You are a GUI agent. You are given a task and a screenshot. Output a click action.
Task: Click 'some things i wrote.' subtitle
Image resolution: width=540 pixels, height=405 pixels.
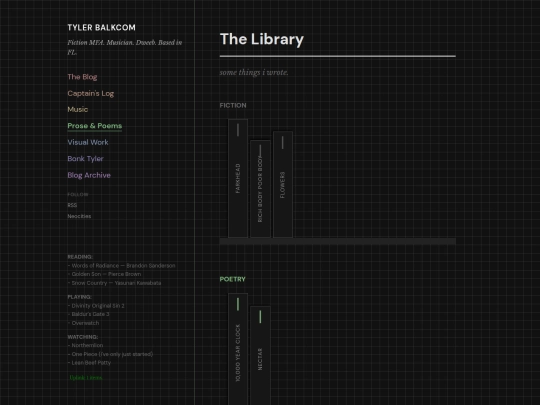[x=254, y=72]
